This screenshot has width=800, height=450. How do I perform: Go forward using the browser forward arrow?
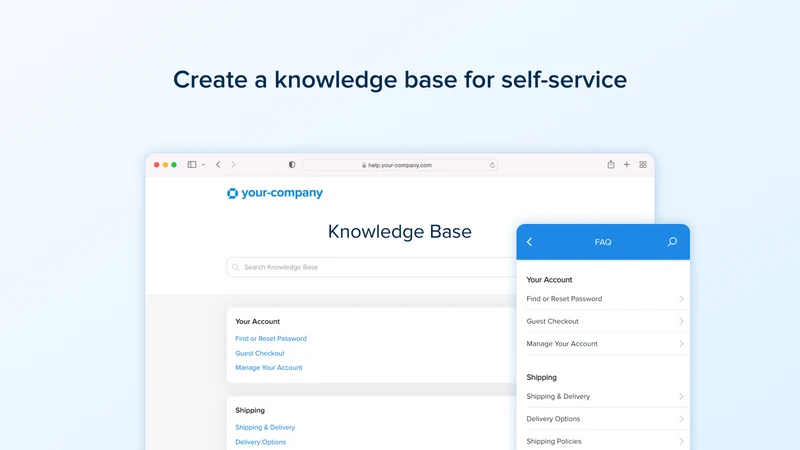(233, 165)
